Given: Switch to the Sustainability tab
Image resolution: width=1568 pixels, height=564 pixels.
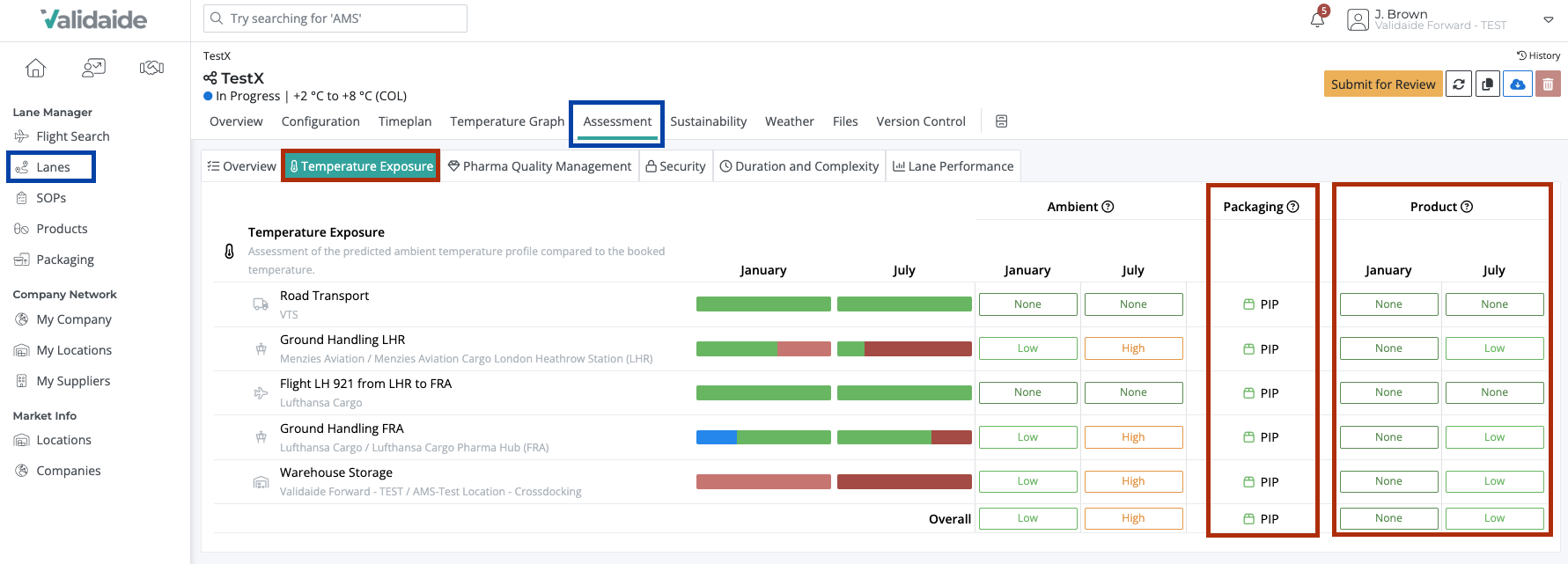Looking at the screenshot, I should click(x=708, y=121).
